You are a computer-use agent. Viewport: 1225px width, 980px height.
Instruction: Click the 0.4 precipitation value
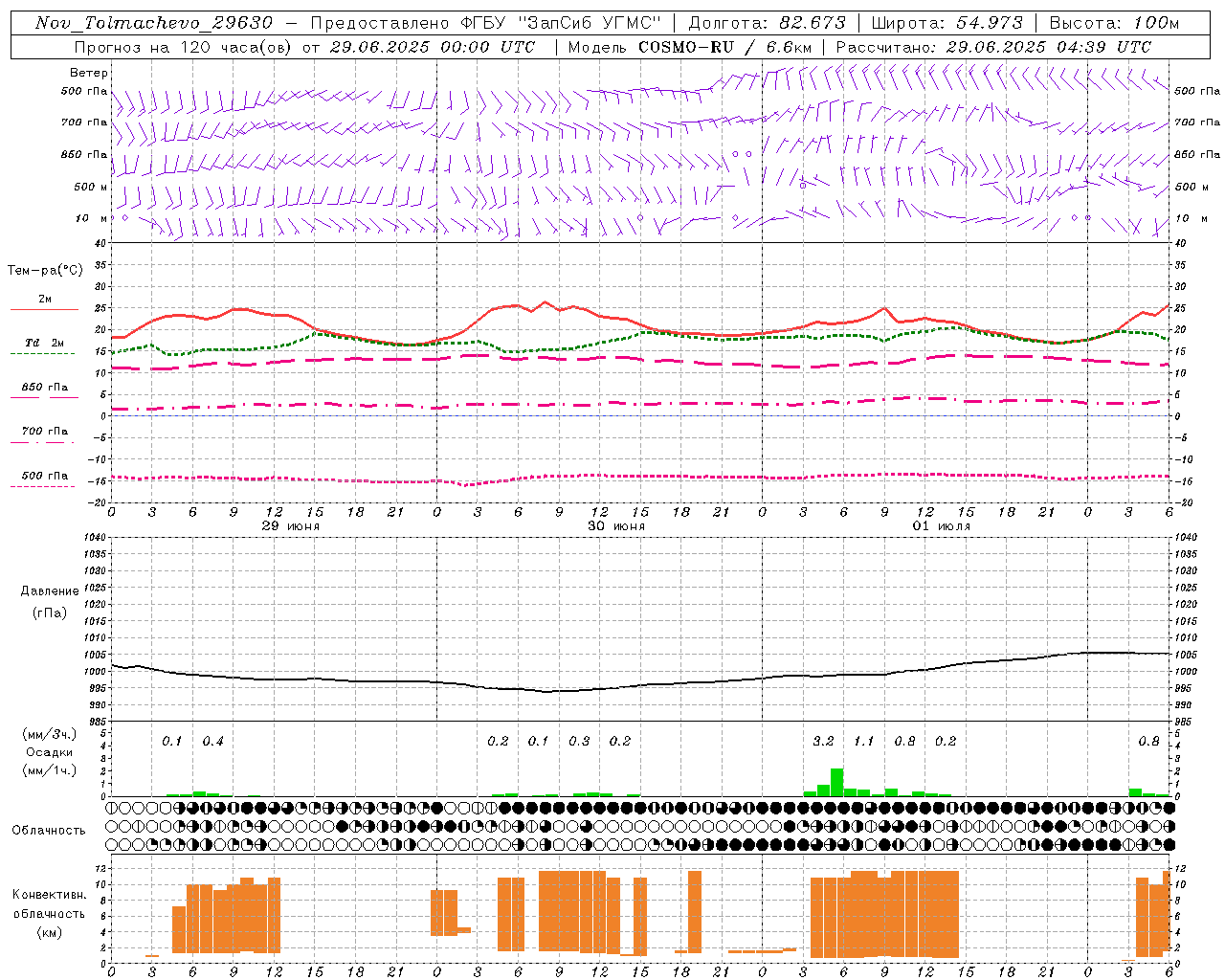click(212, 742)
